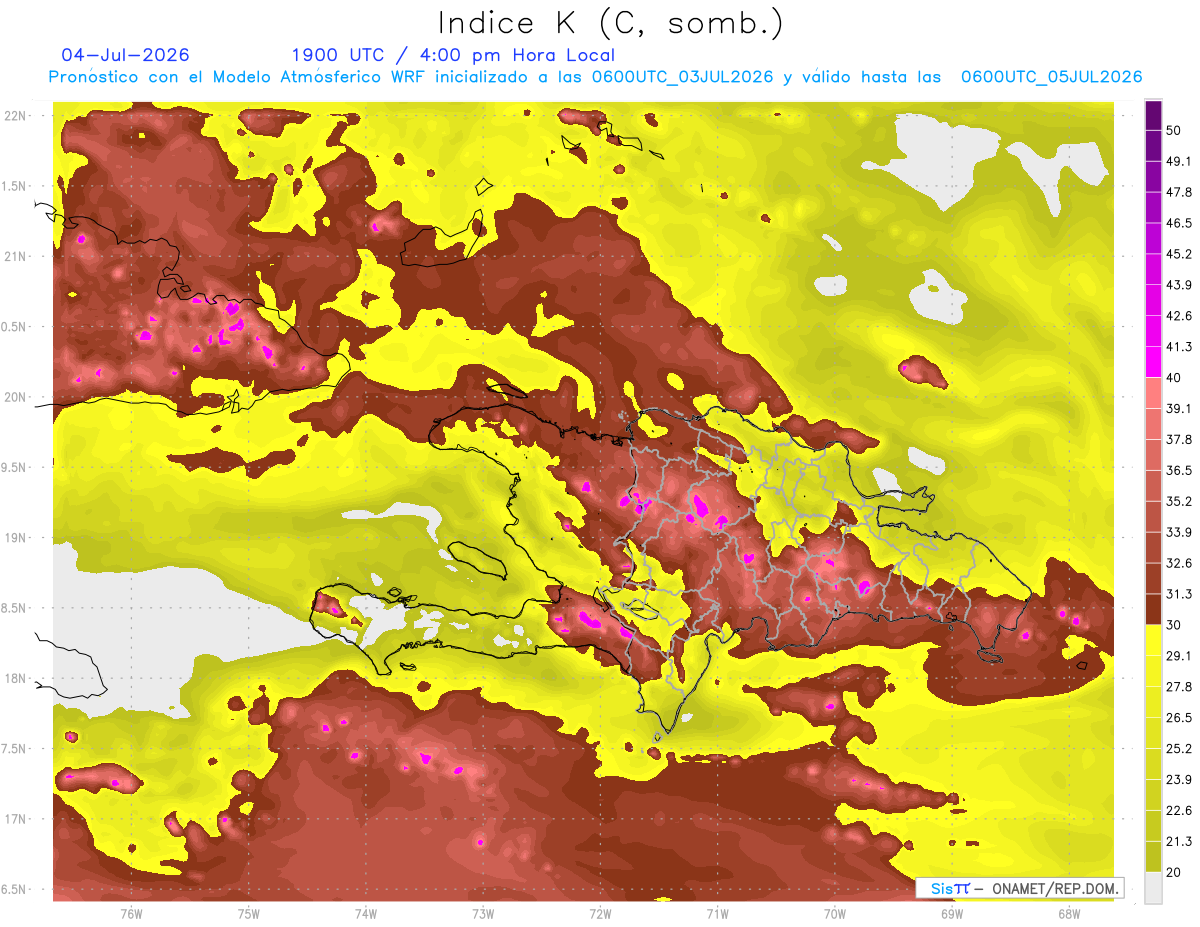Click the longitude label "76W"

point(131,914)
